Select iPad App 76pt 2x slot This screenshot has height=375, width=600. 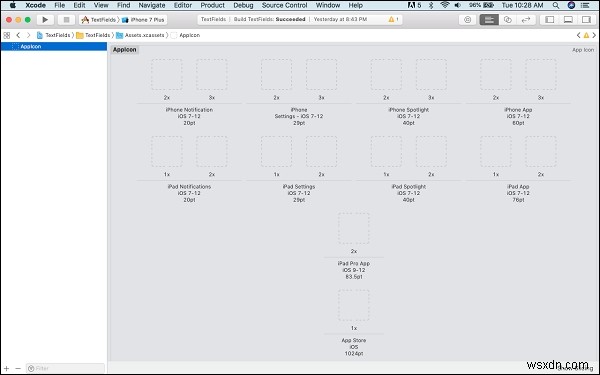(x=541, y=151)
